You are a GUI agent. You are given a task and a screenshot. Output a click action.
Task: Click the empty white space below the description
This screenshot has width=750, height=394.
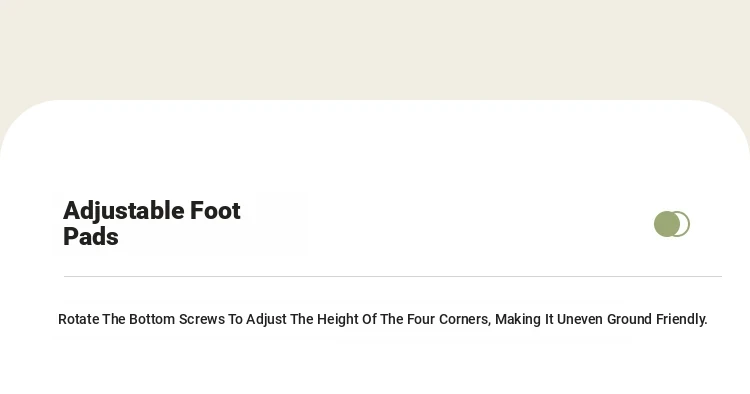click(x=375, y=366)
